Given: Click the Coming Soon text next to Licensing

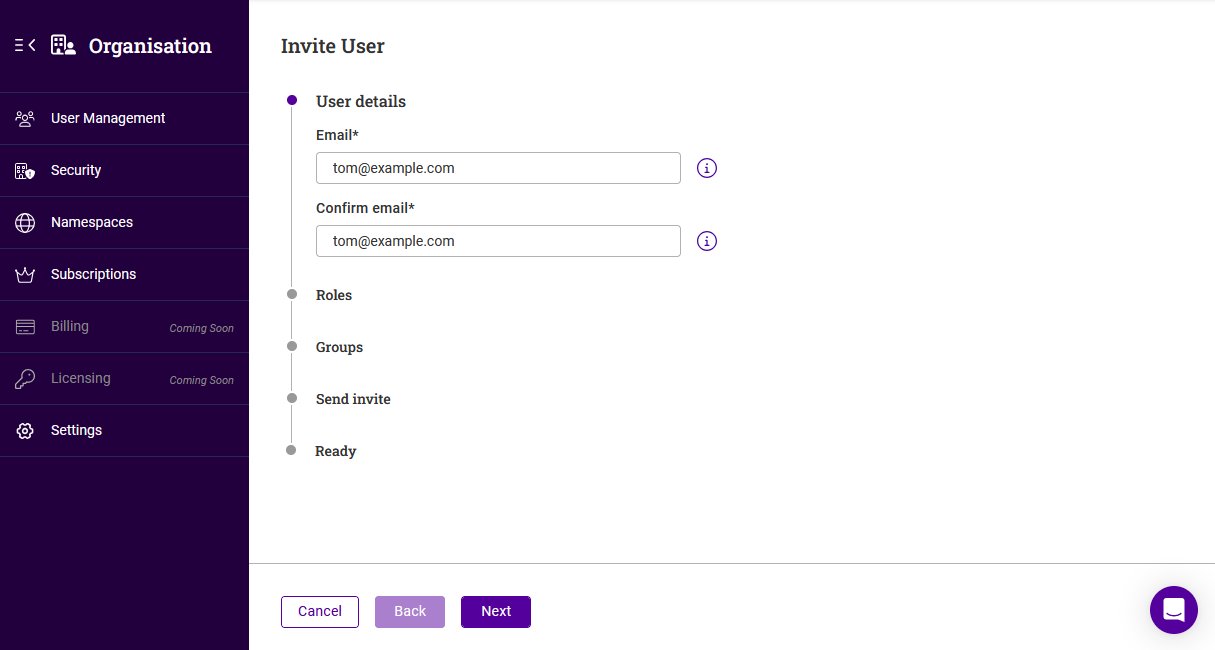Looking at the screenshot, I should click(x=202, y=380).
